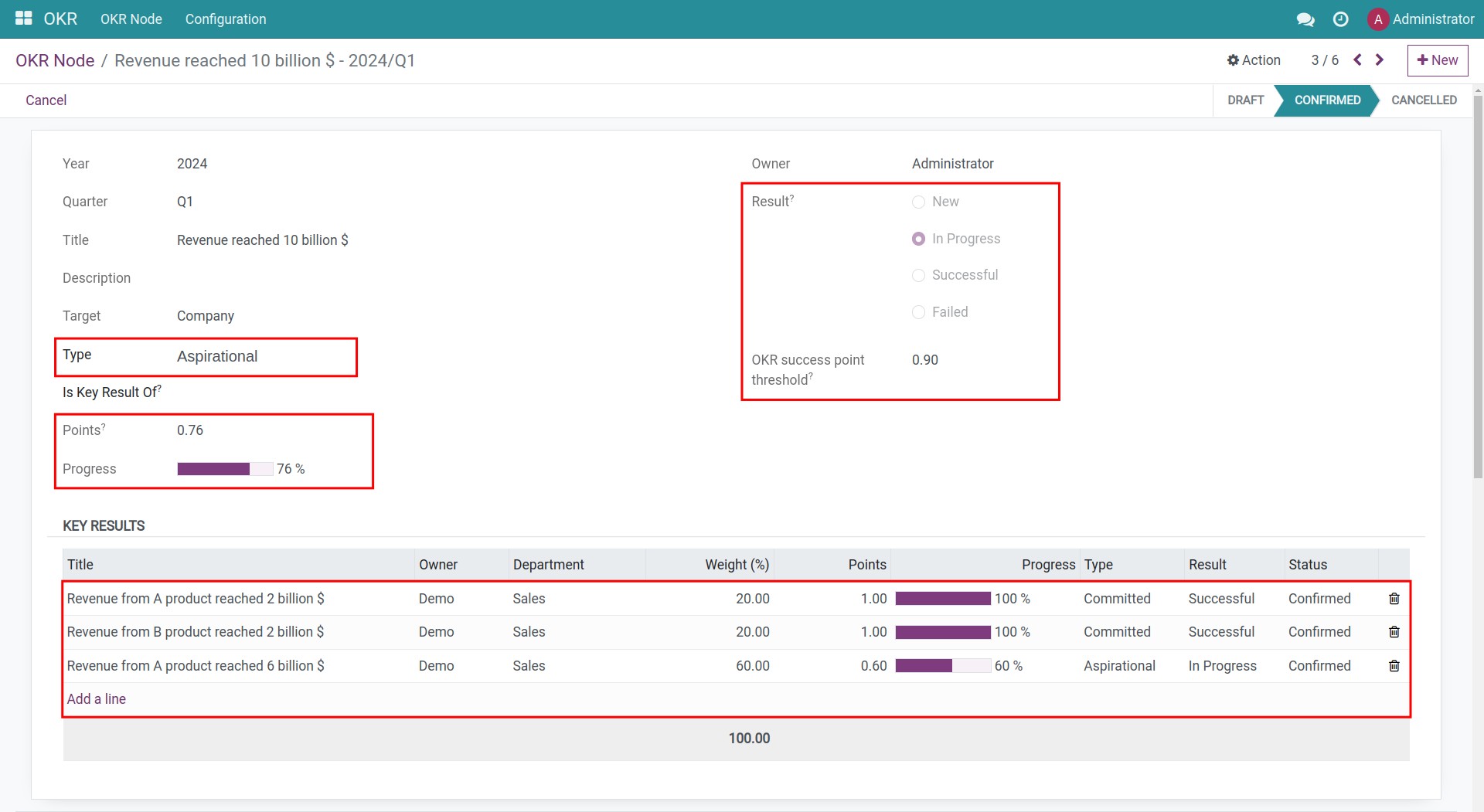
Task: Open the messaging conversations icon
Action: pos(1306,19)
